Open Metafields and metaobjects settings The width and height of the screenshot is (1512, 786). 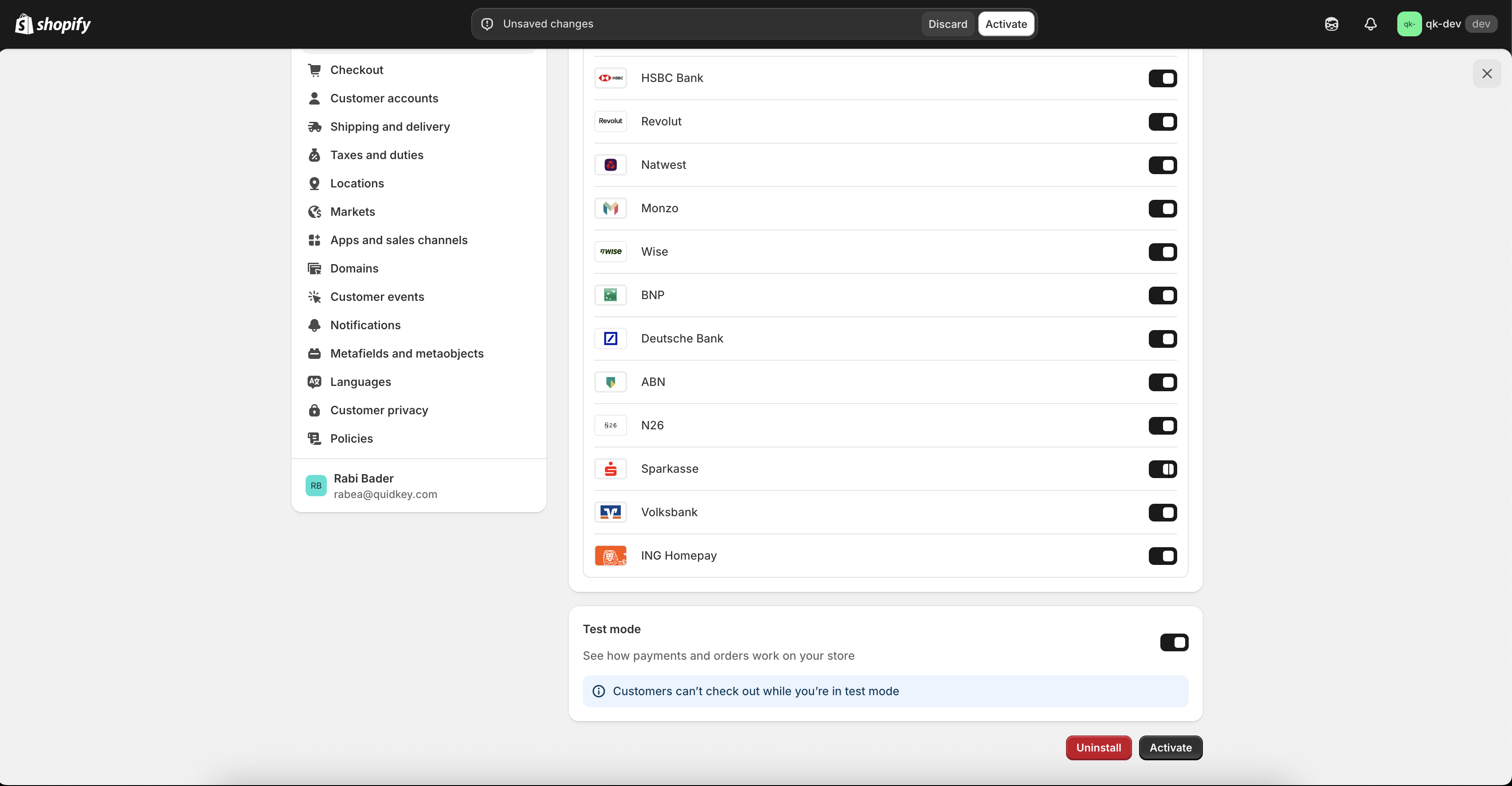pos(407,354)
